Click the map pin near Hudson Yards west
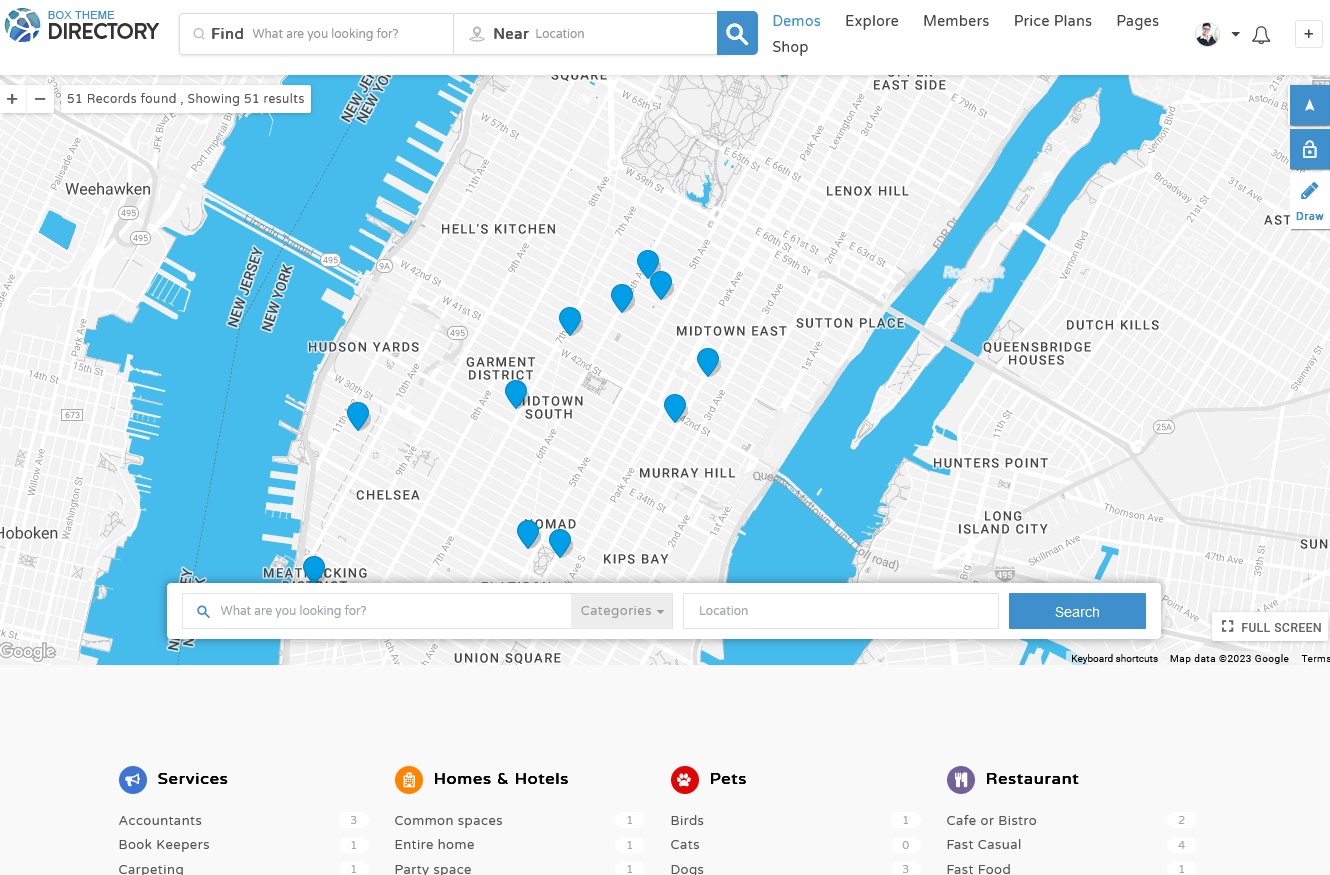Image resolution: width=1330 pixels, height=875 pixels. [x=358, y=416]
